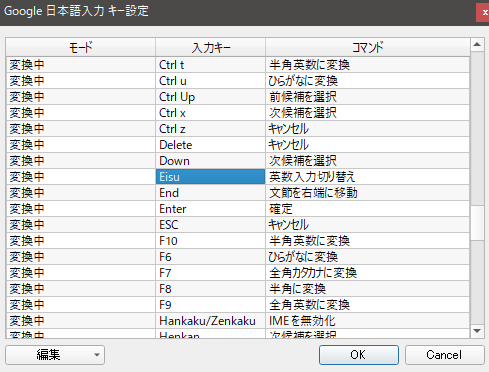Click 半角英数に変換 command in Ctrl t row
489x372 pixels.
point(368,65)
